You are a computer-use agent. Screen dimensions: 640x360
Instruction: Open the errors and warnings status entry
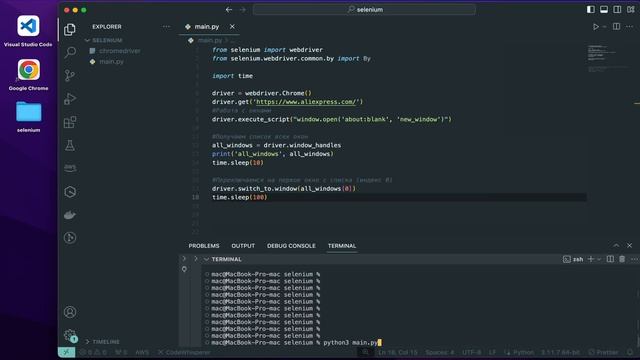coord(93,352)
